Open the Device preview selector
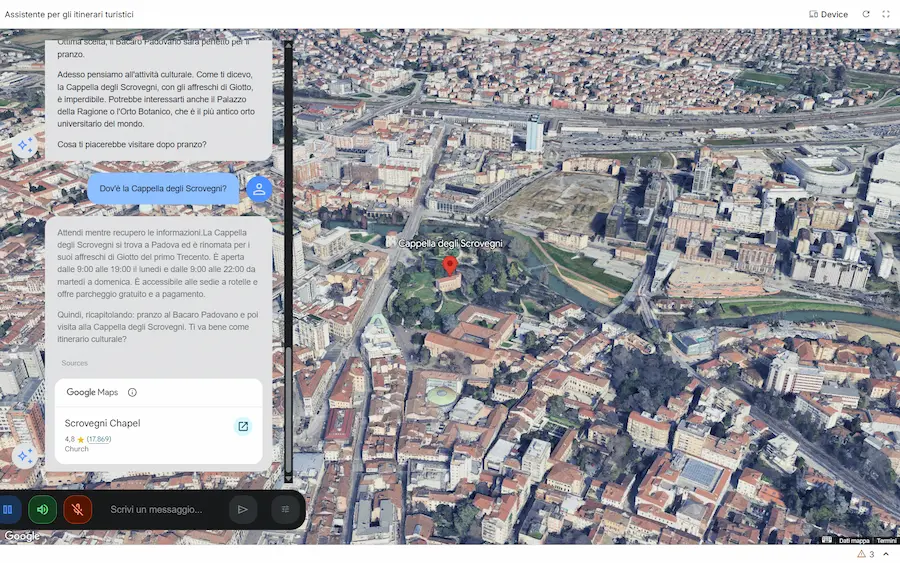This screenshot has width=900, height=563. coord(828,14)
